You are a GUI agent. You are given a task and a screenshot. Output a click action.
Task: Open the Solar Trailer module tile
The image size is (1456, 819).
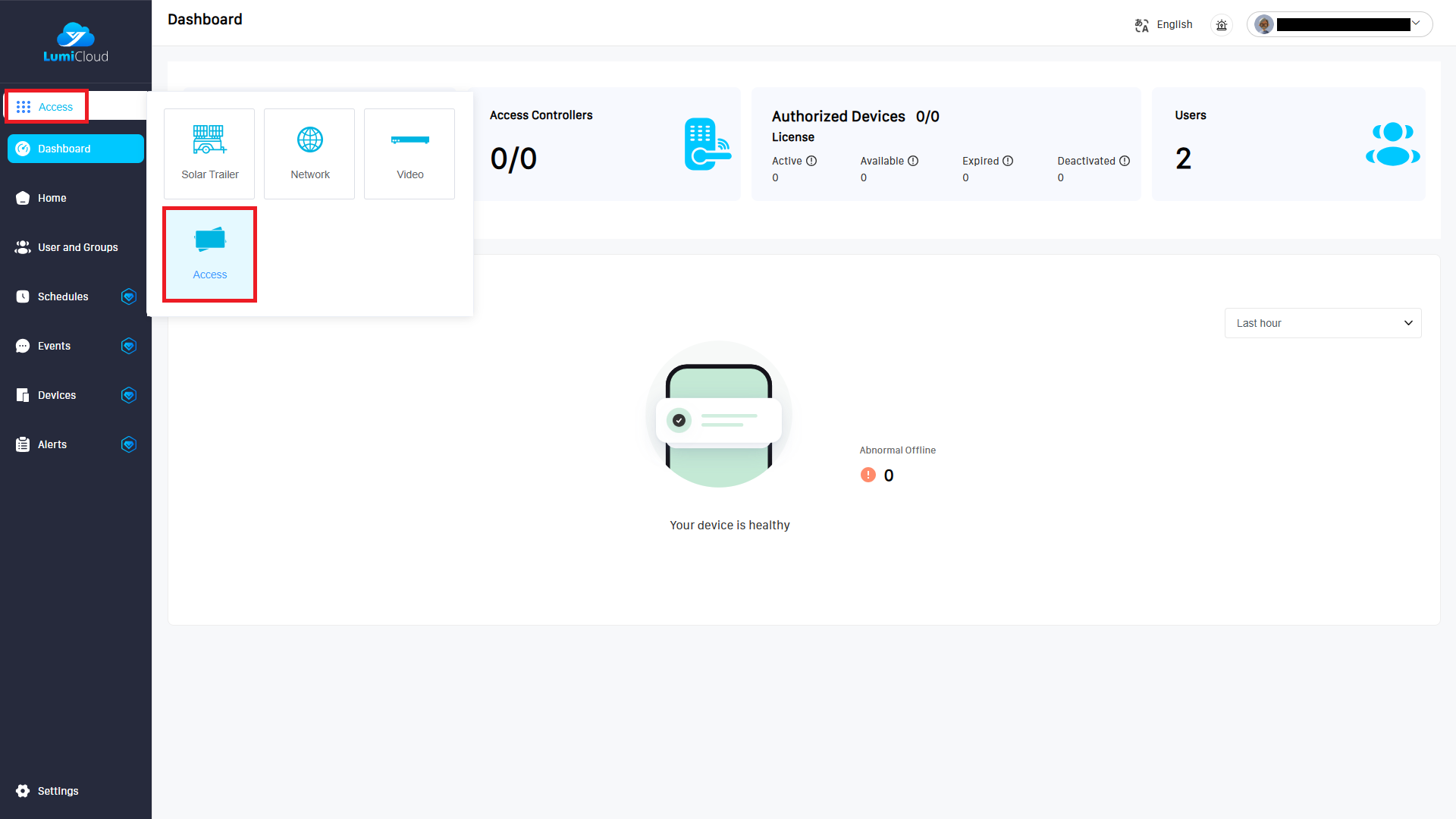coord(209,153)
